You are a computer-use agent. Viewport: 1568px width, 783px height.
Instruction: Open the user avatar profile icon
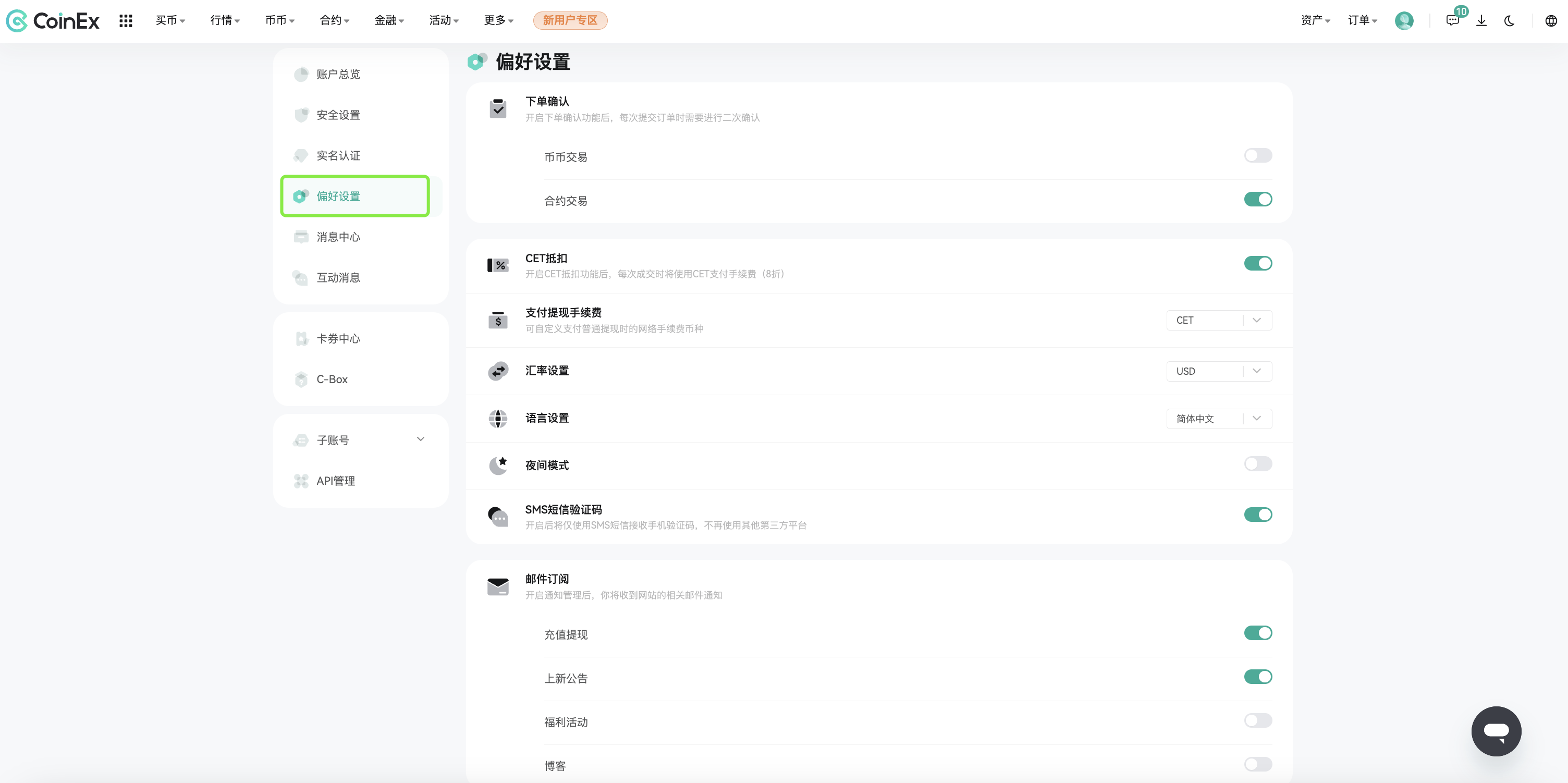click(1404, 21)
